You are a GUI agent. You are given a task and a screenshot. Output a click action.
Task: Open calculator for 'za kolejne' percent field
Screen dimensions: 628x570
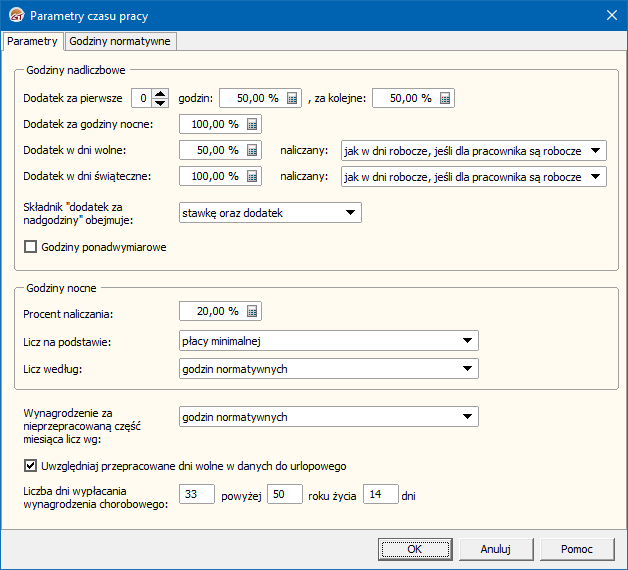[x=445, y=98]
